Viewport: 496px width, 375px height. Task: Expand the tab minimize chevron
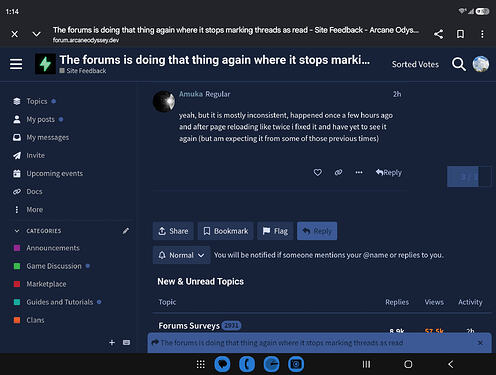click(x=36, y=34)
